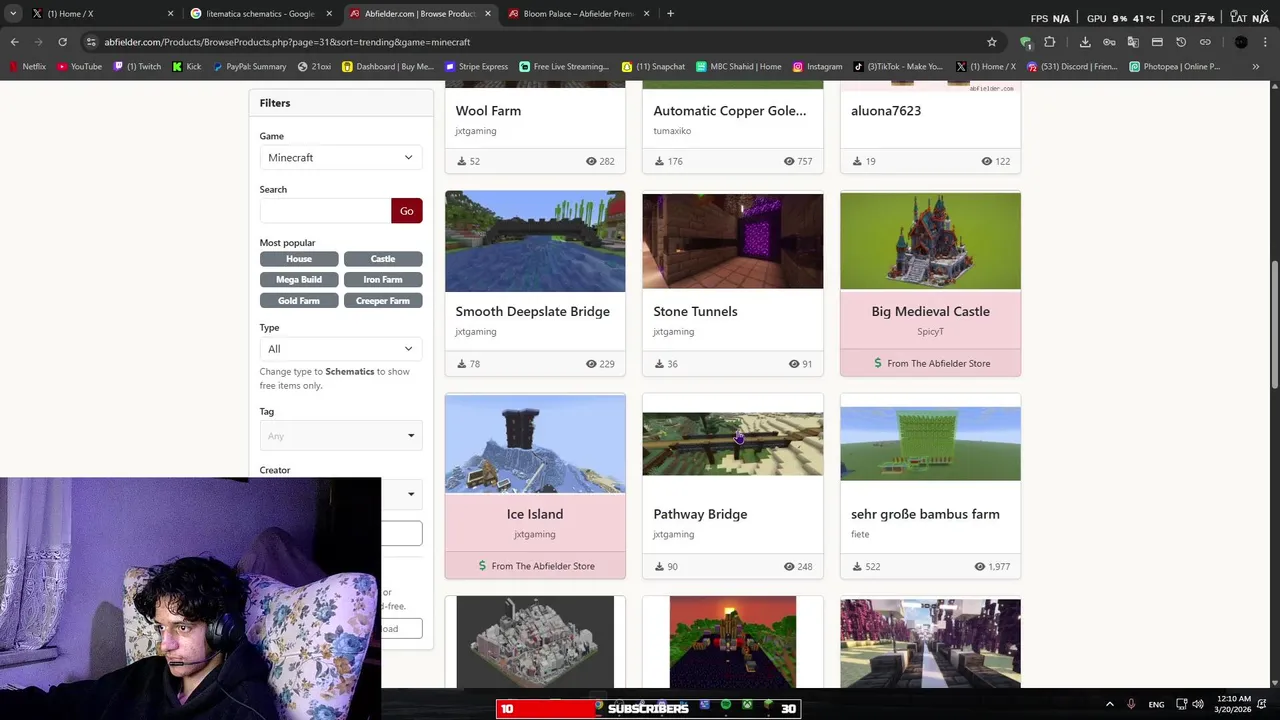Open the Chrome downloads icon

pyautogui.click(x=1085, y=42)
